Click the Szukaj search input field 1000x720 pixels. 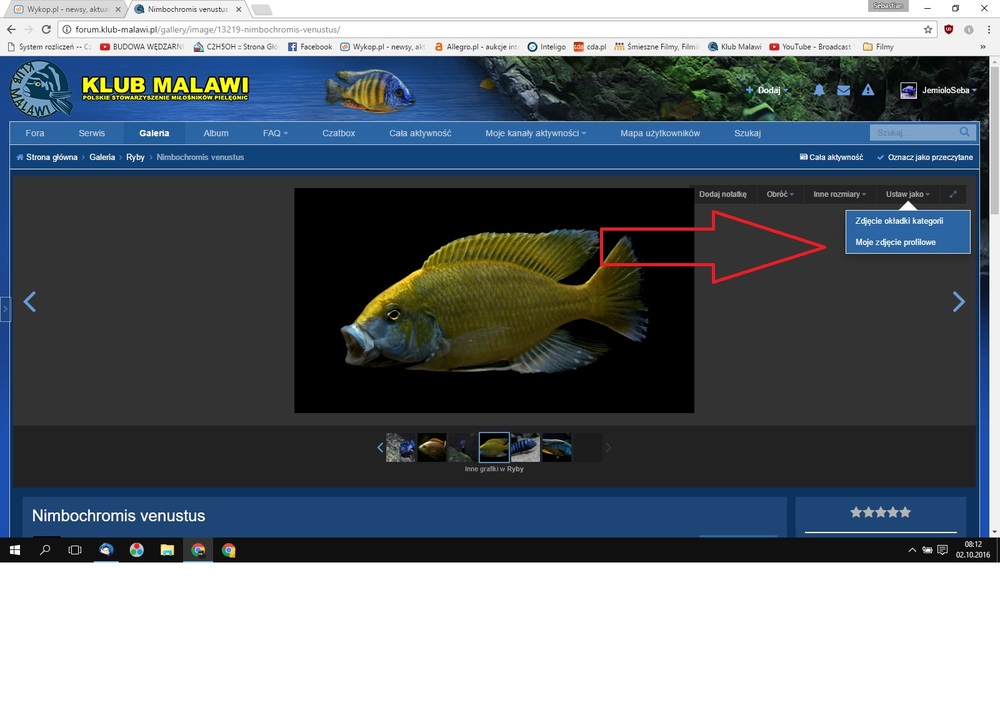914,132
